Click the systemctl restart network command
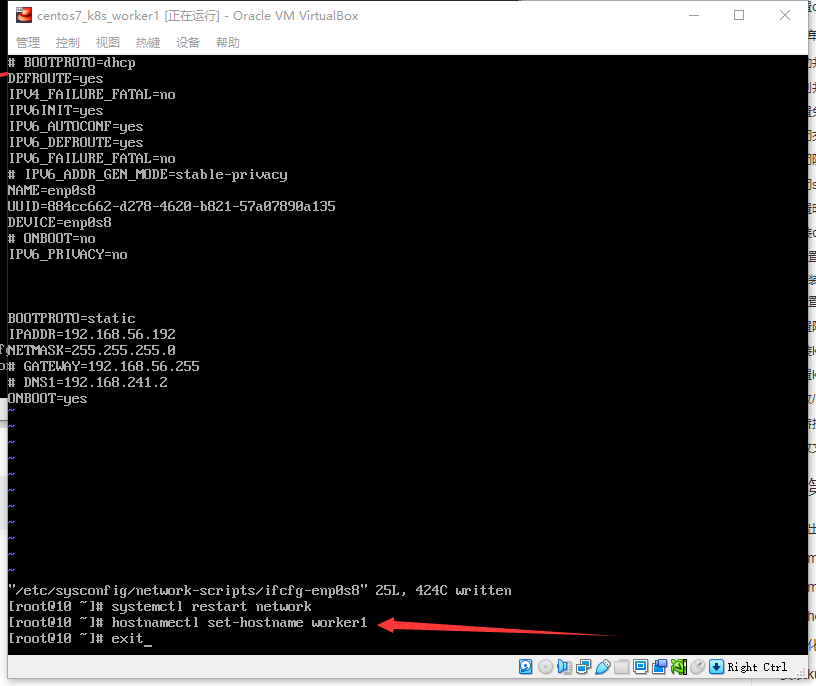The width and height of the screenshot is (816, 686). coord(211,606)
